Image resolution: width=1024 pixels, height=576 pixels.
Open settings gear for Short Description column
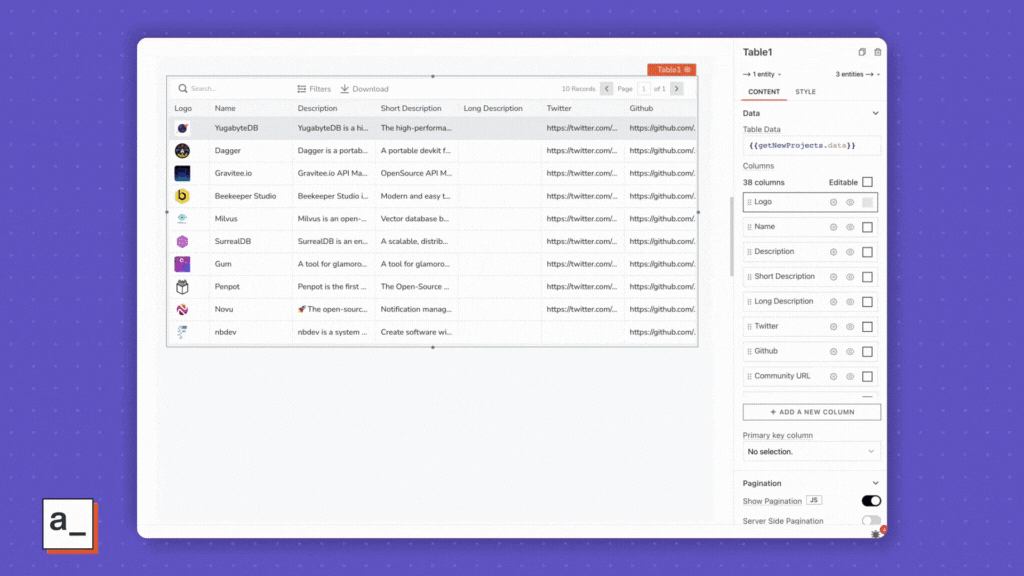(833, 277)
